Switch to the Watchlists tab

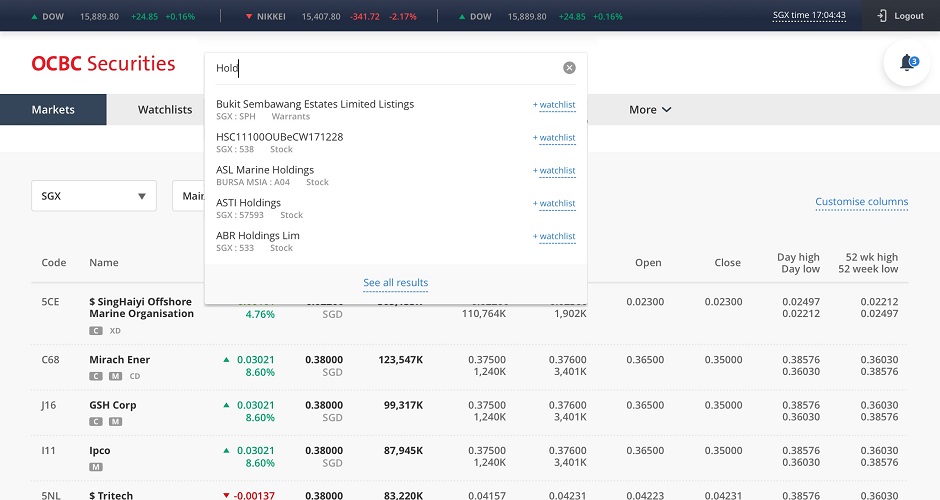click(165, 110)
